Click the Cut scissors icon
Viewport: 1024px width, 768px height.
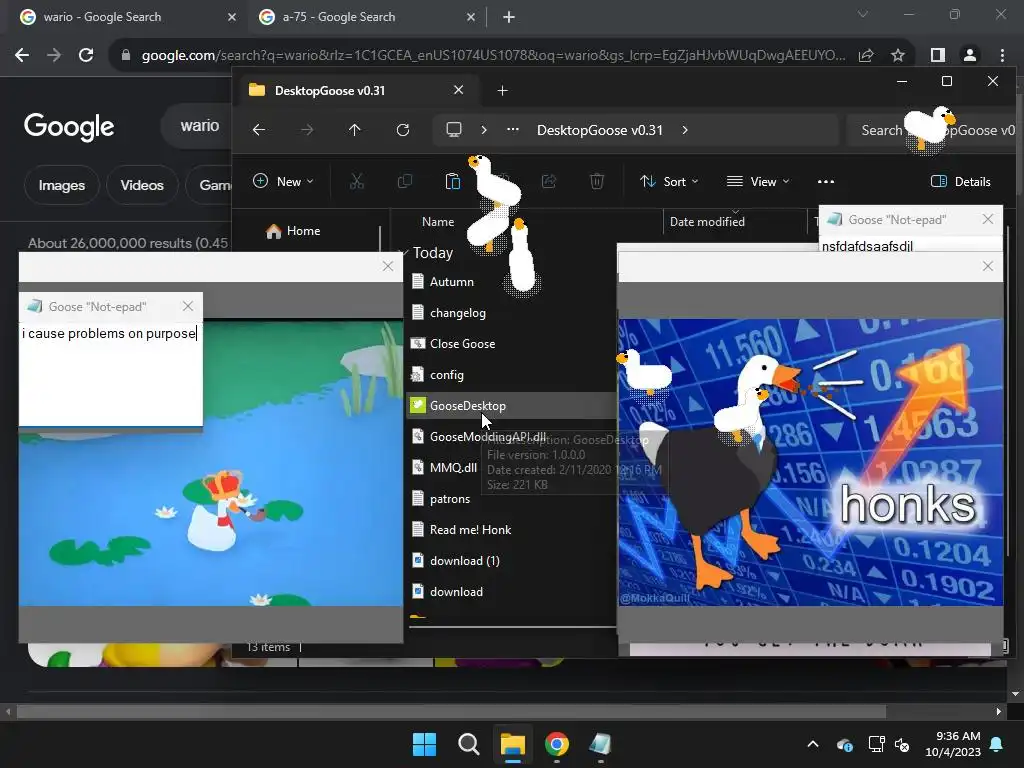point(357,182)
